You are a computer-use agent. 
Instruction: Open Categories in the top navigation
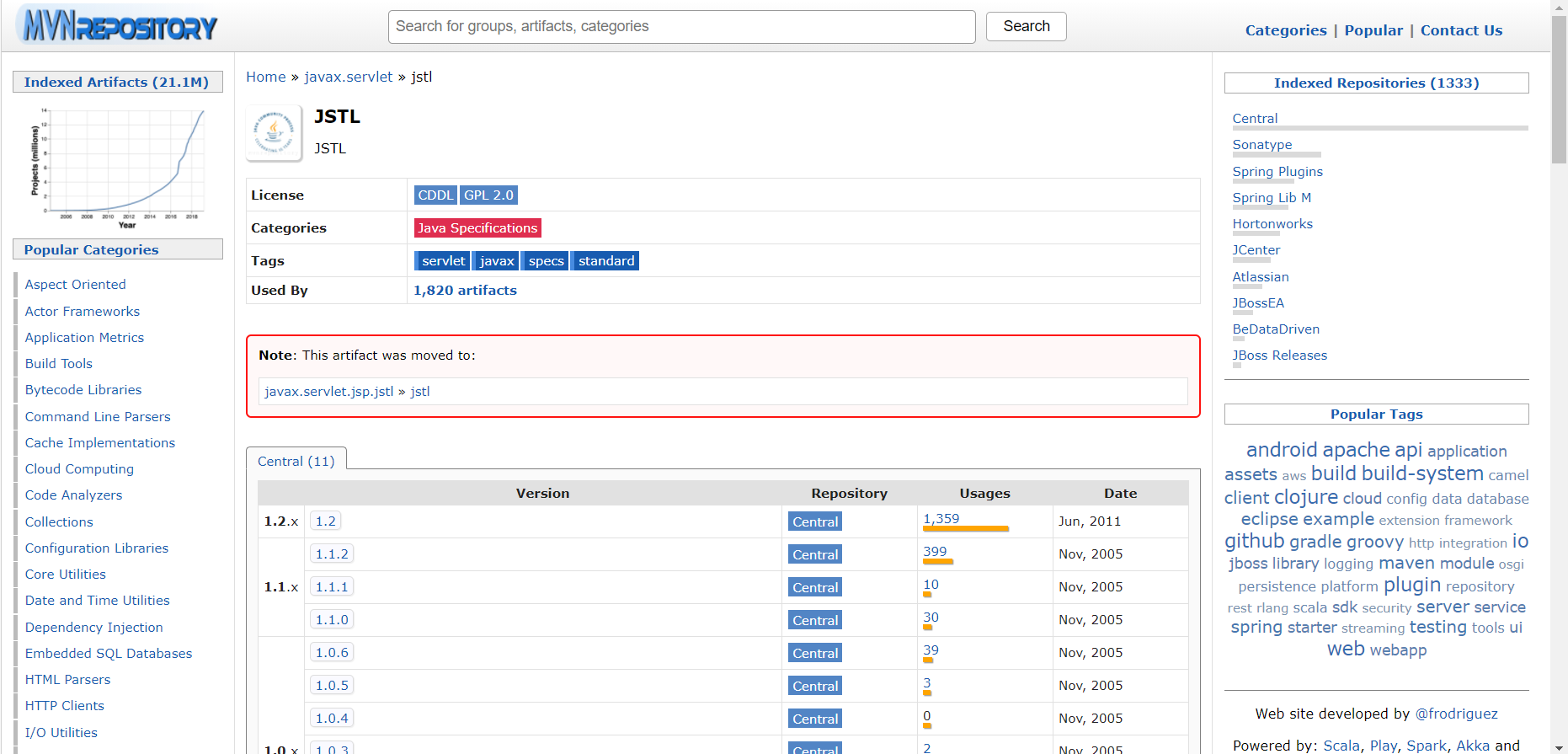pyautogui.click(x=1285, y=30)
